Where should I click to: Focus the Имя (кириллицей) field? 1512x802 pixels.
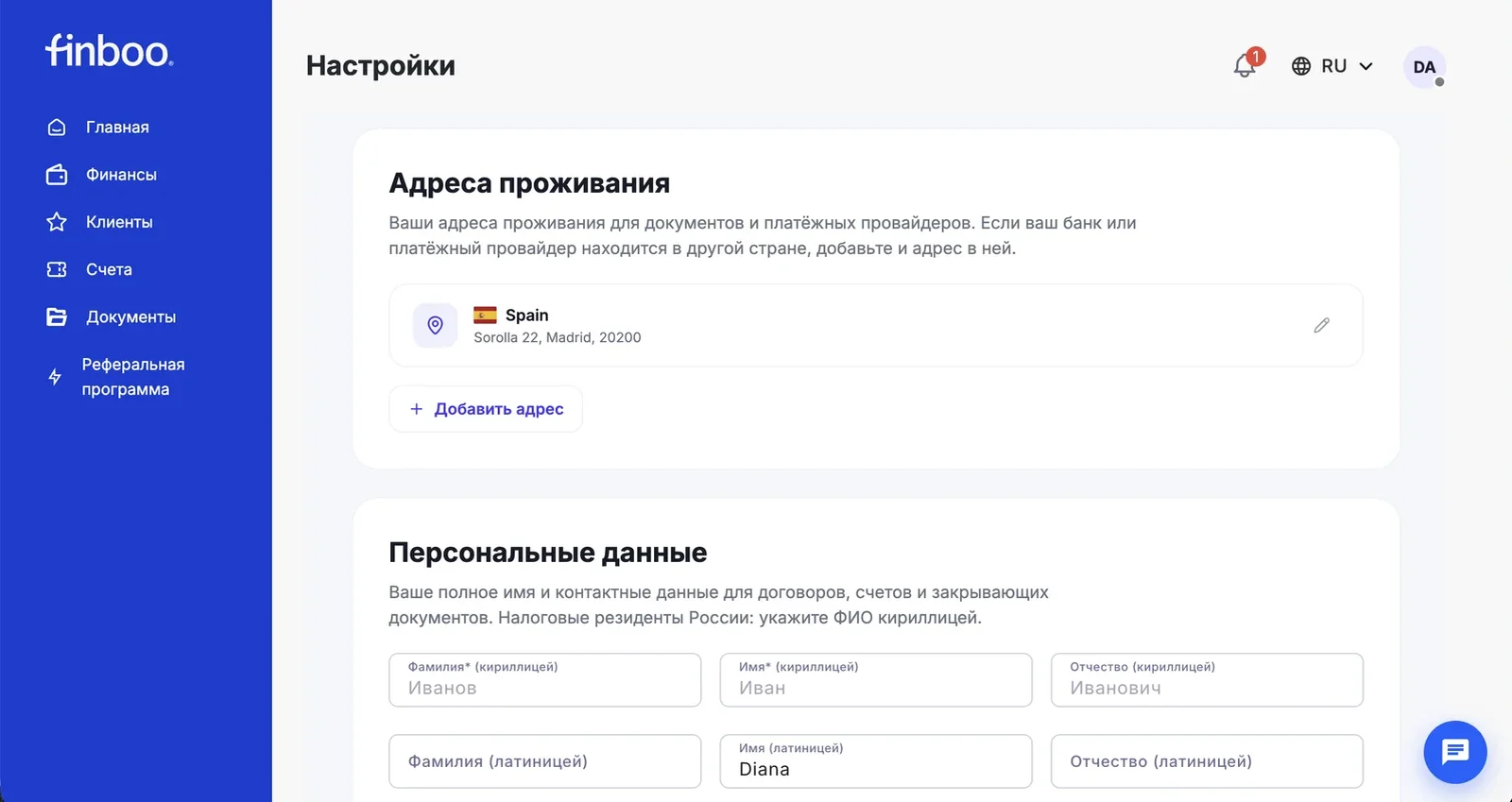pyautogui.click(x=876, y=680)
